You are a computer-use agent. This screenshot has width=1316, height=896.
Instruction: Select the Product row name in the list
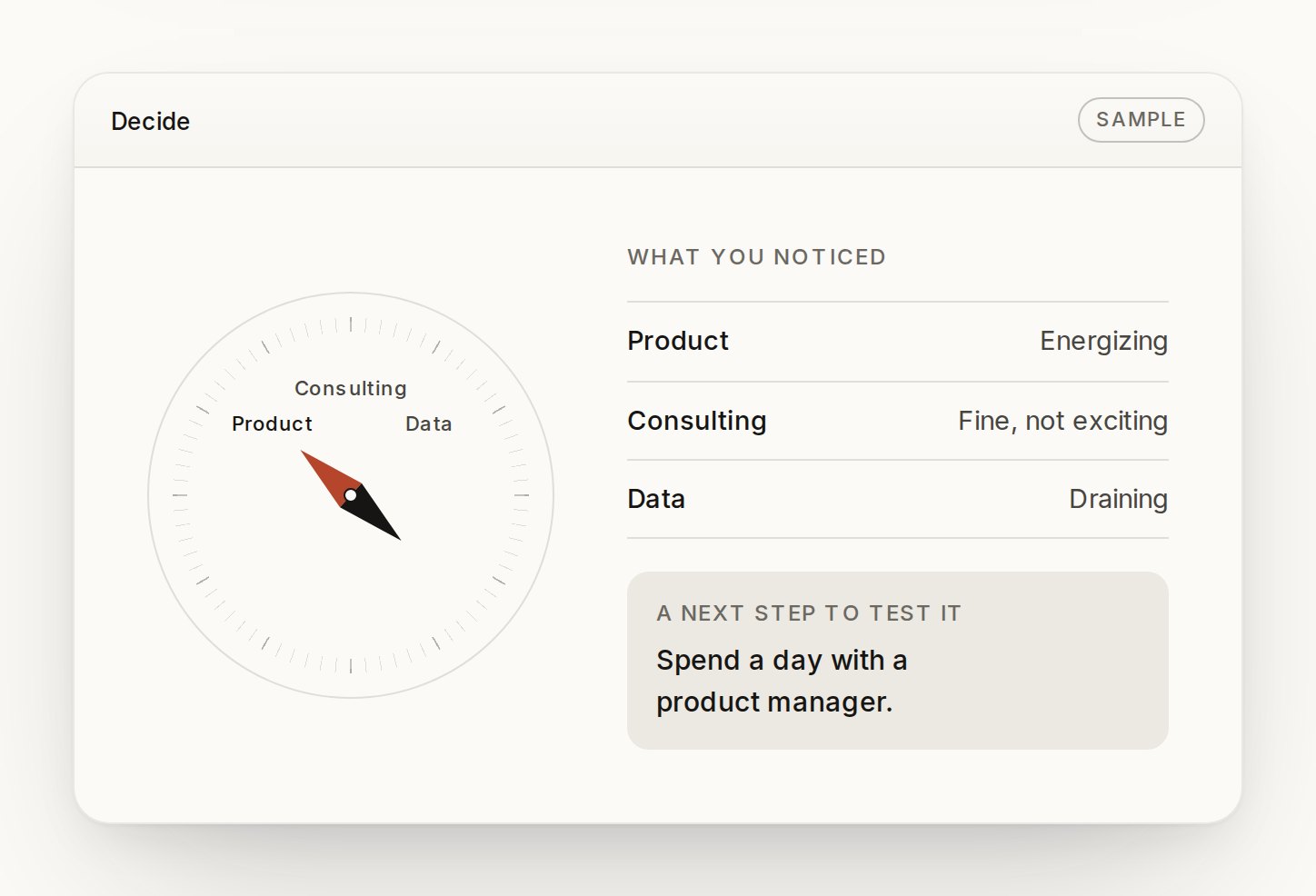678,341
